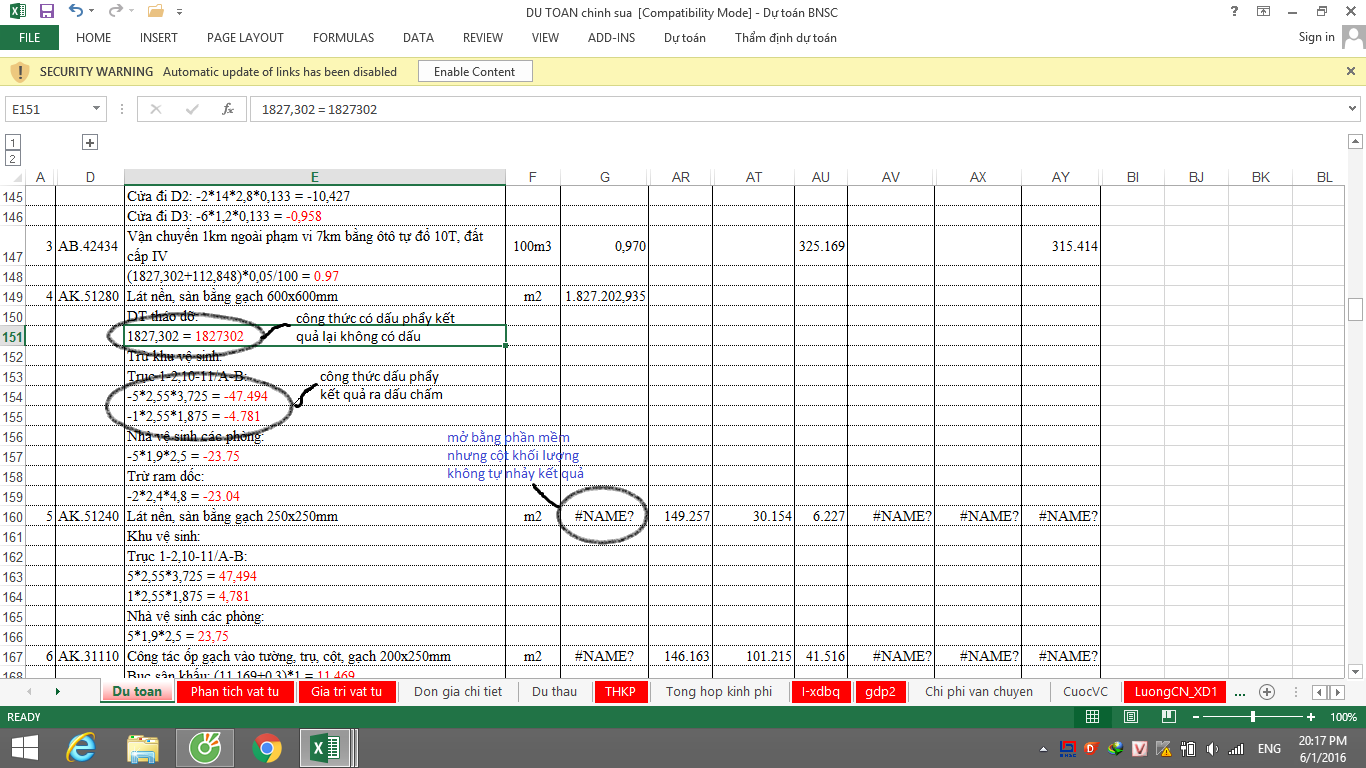The image size is (1366, 768).
Task: Click the Insert Function fx icon
Action: click(x=228, y=109)
